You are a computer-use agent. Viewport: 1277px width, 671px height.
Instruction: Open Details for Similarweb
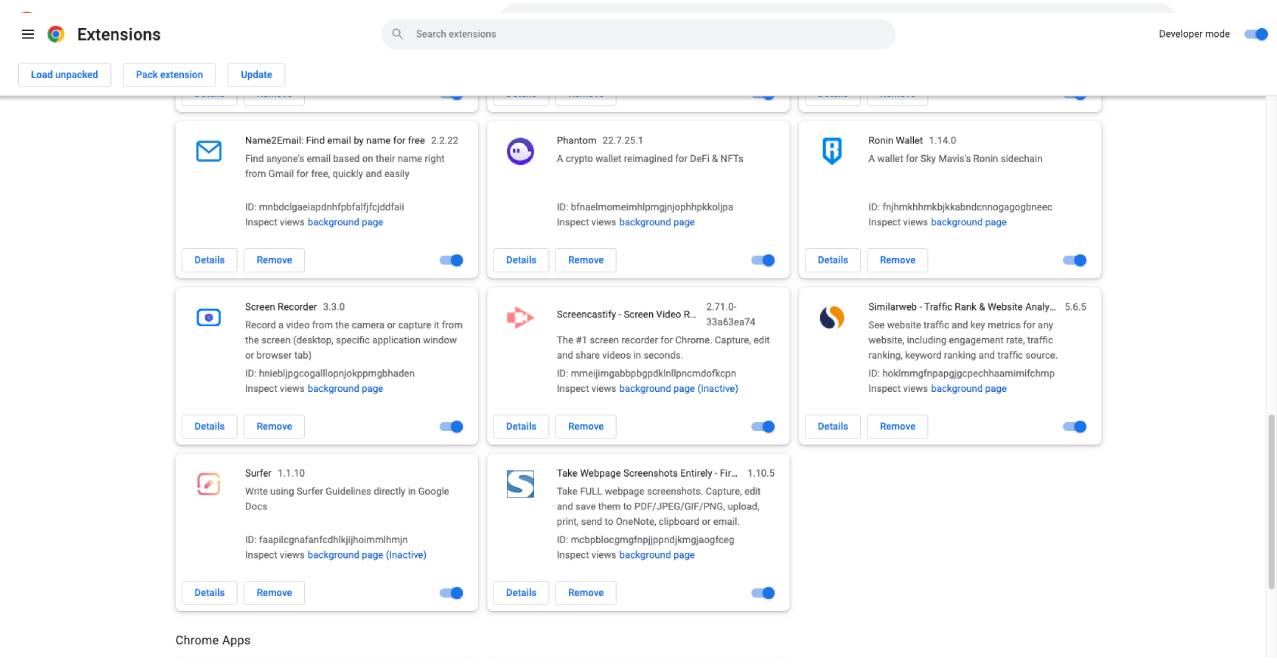pyautogui.click(x=833, y=426)
